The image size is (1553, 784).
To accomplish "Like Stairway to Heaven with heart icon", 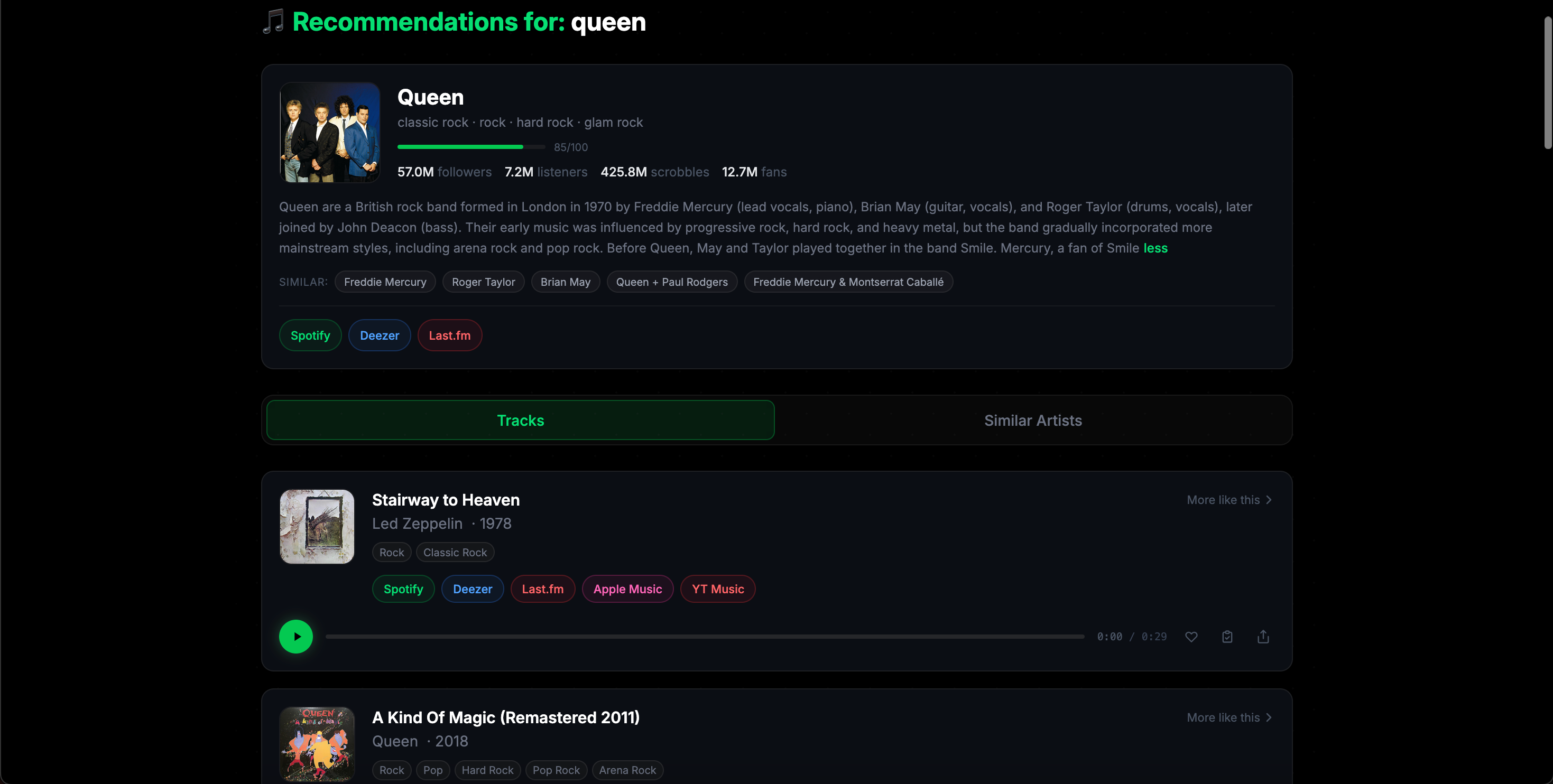I will click(1191, 637).
